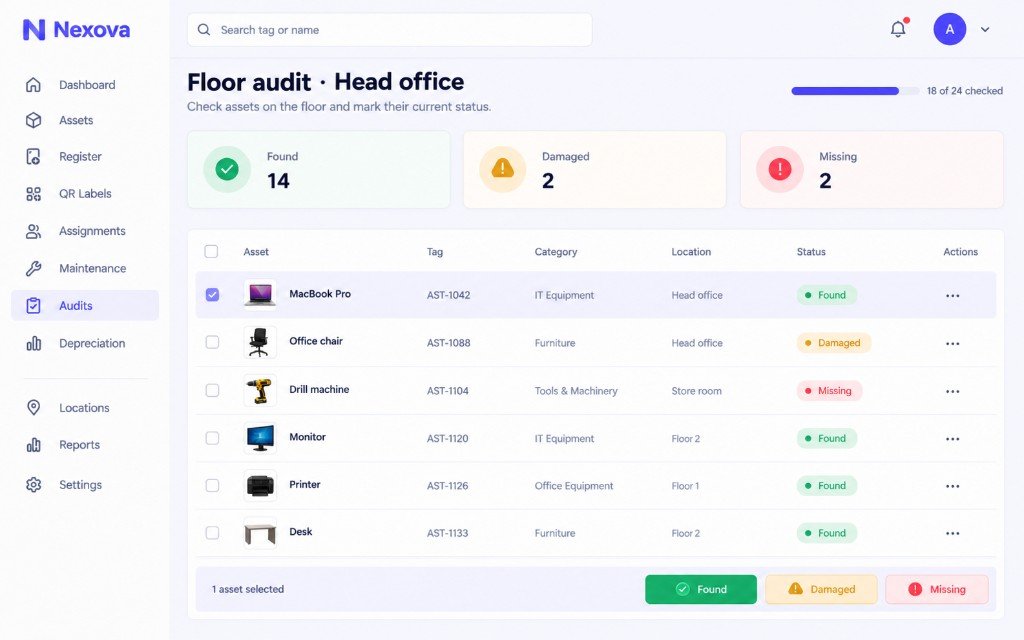Click the Tools & Machinery category cell
The image size is (1024, 640).
pyautogui.click(x=576, y=391)
